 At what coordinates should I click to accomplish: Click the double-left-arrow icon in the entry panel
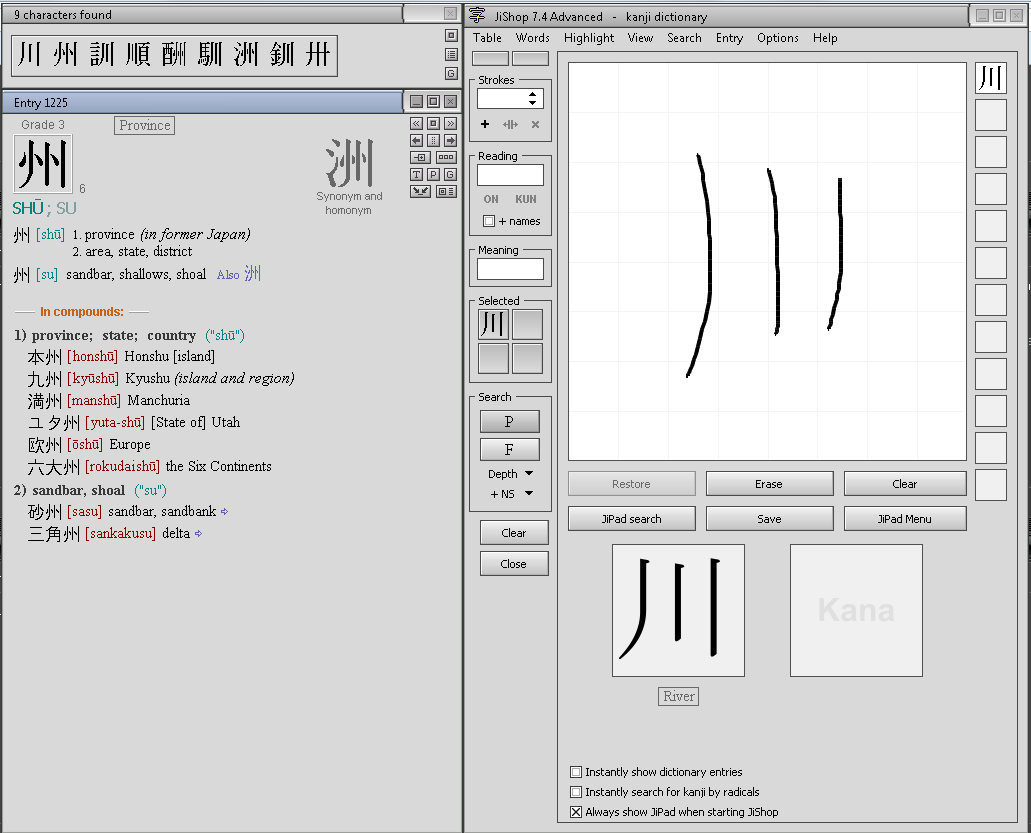click(x=417, y=124)
